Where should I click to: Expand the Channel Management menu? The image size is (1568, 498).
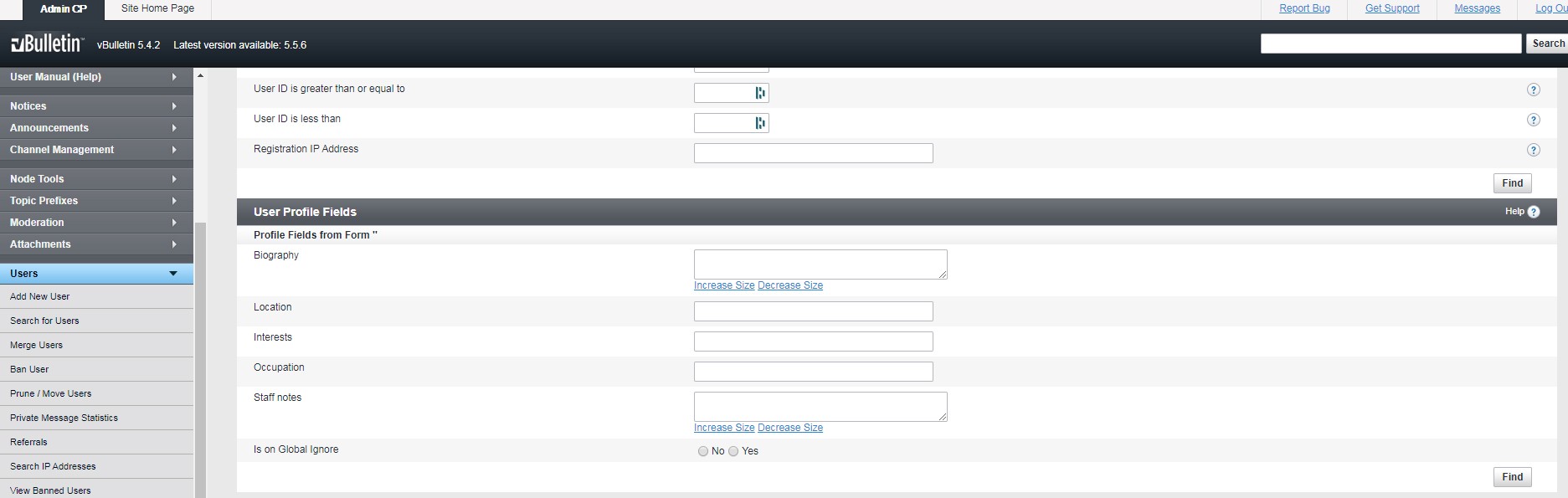(173, 150)
